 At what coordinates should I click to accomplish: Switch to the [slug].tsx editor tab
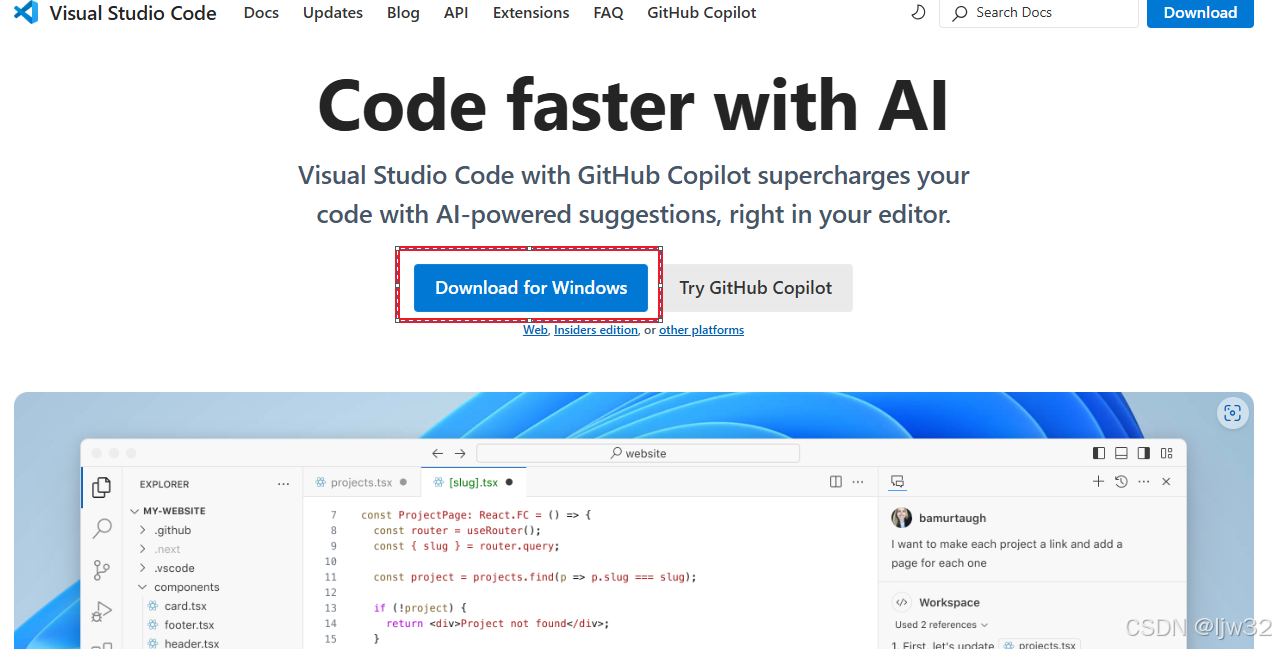coord(473,482)
